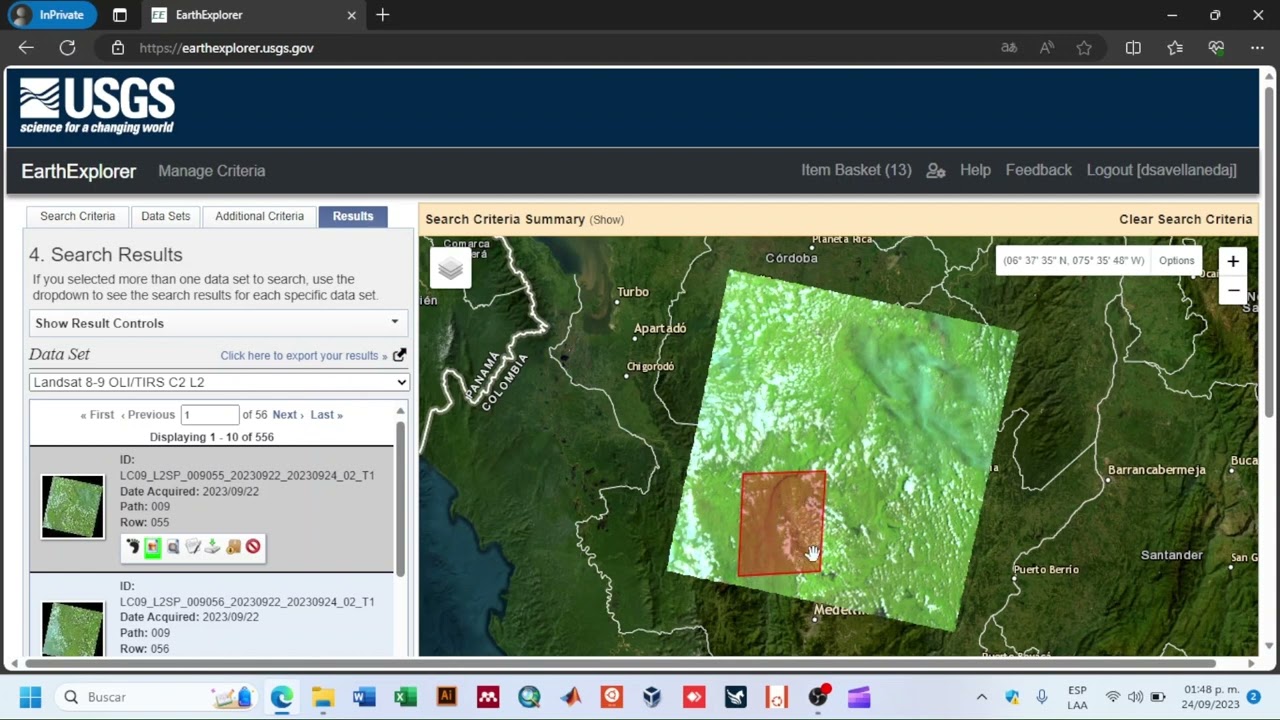Open Edge settings and more menu
The image size is (1280, 720).
click(1257, 48)
